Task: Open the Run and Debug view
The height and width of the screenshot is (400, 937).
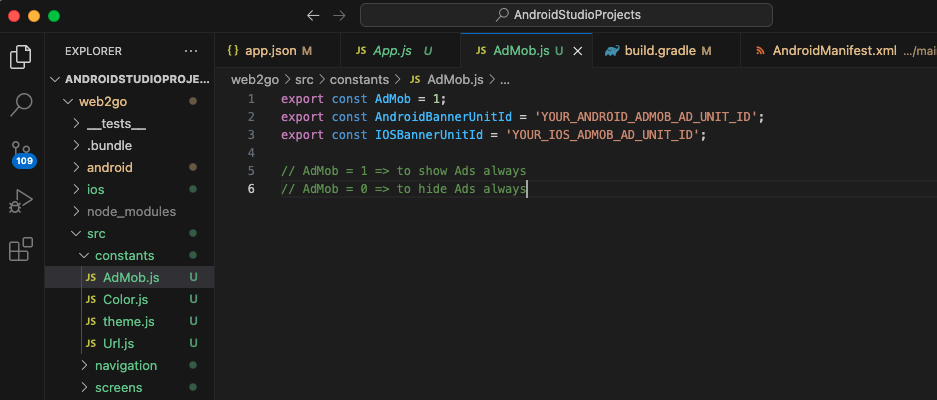Action: [x=21, y=202]
